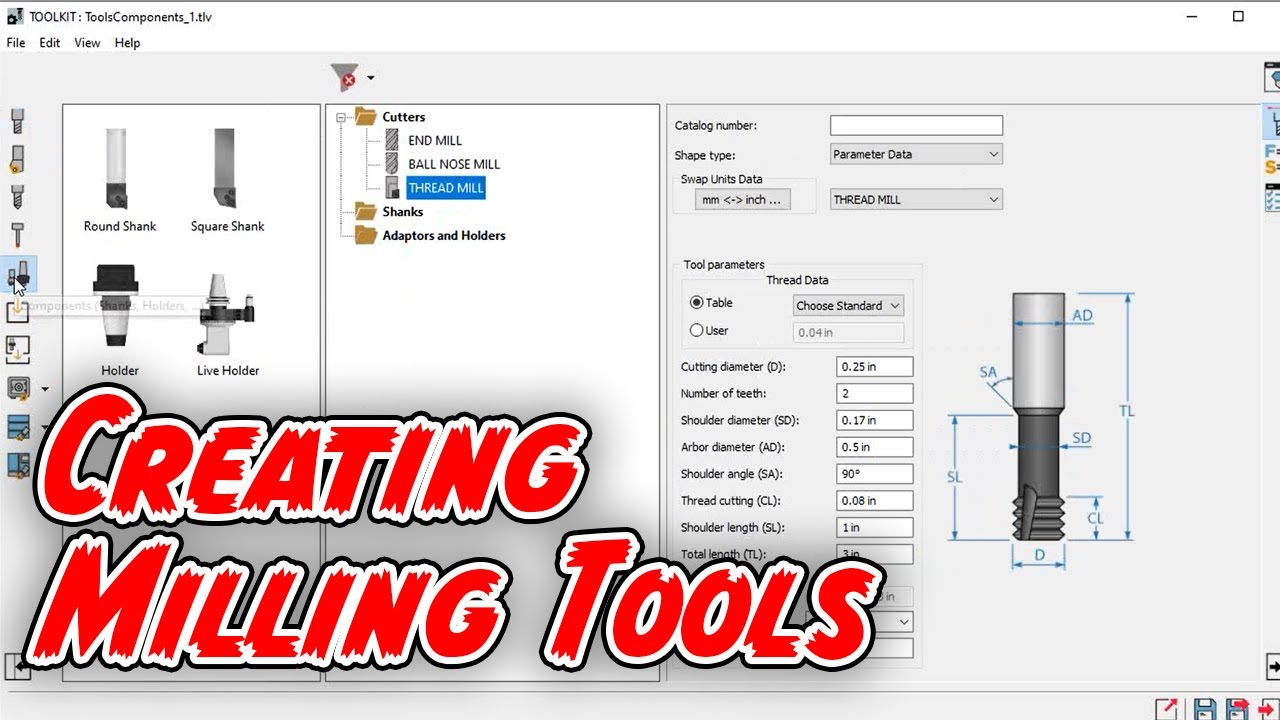Viewport: 1280px width, 720px height.
Task: Click the import box icon with orange arrow
Action: click(18, 310)
